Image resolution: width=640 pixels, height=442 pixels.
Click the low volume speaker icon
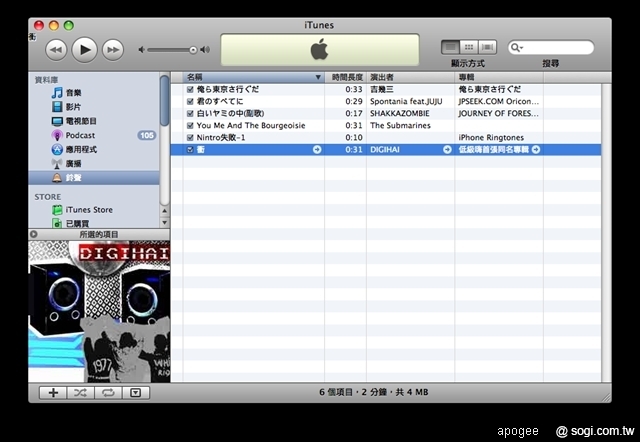tap(141, 50)
